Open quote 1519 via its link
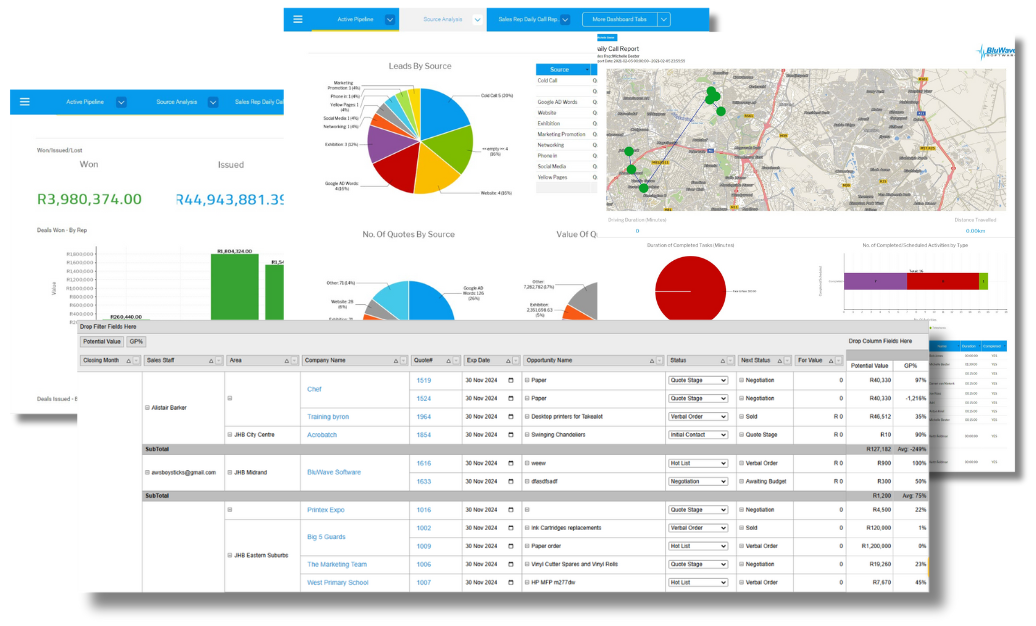1036x626 pixels. click(x=422, y=379)
